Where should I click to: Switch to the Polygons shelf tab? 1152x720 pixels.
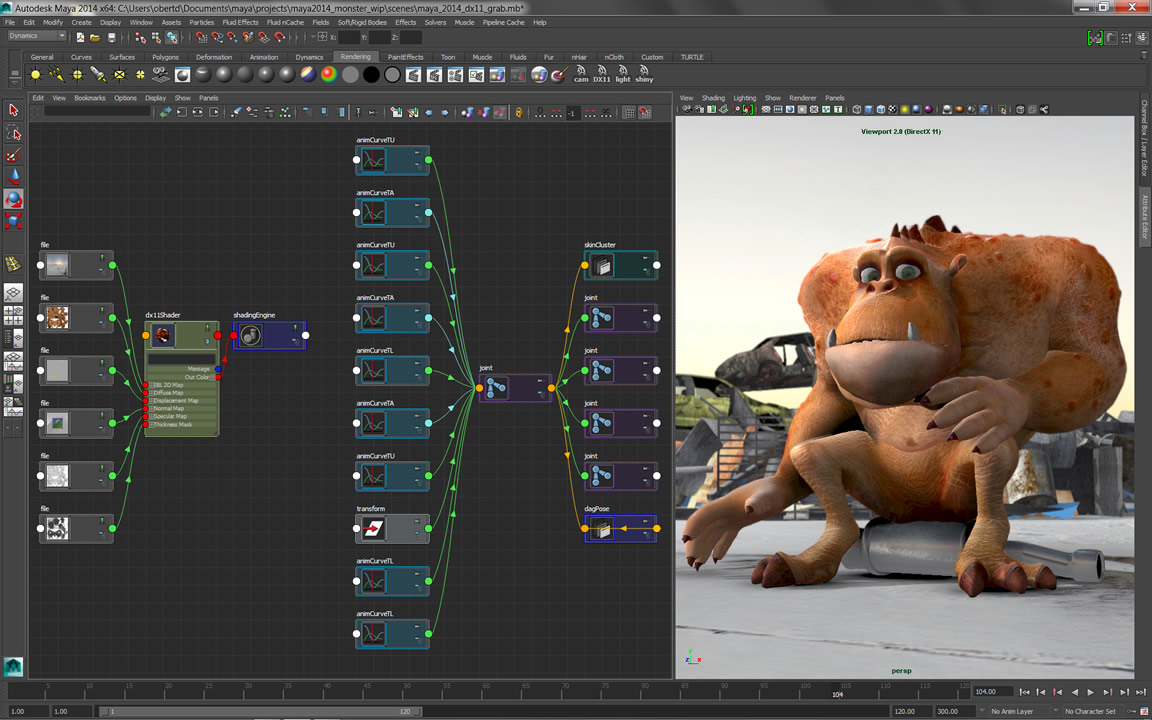tap(165, 57)
